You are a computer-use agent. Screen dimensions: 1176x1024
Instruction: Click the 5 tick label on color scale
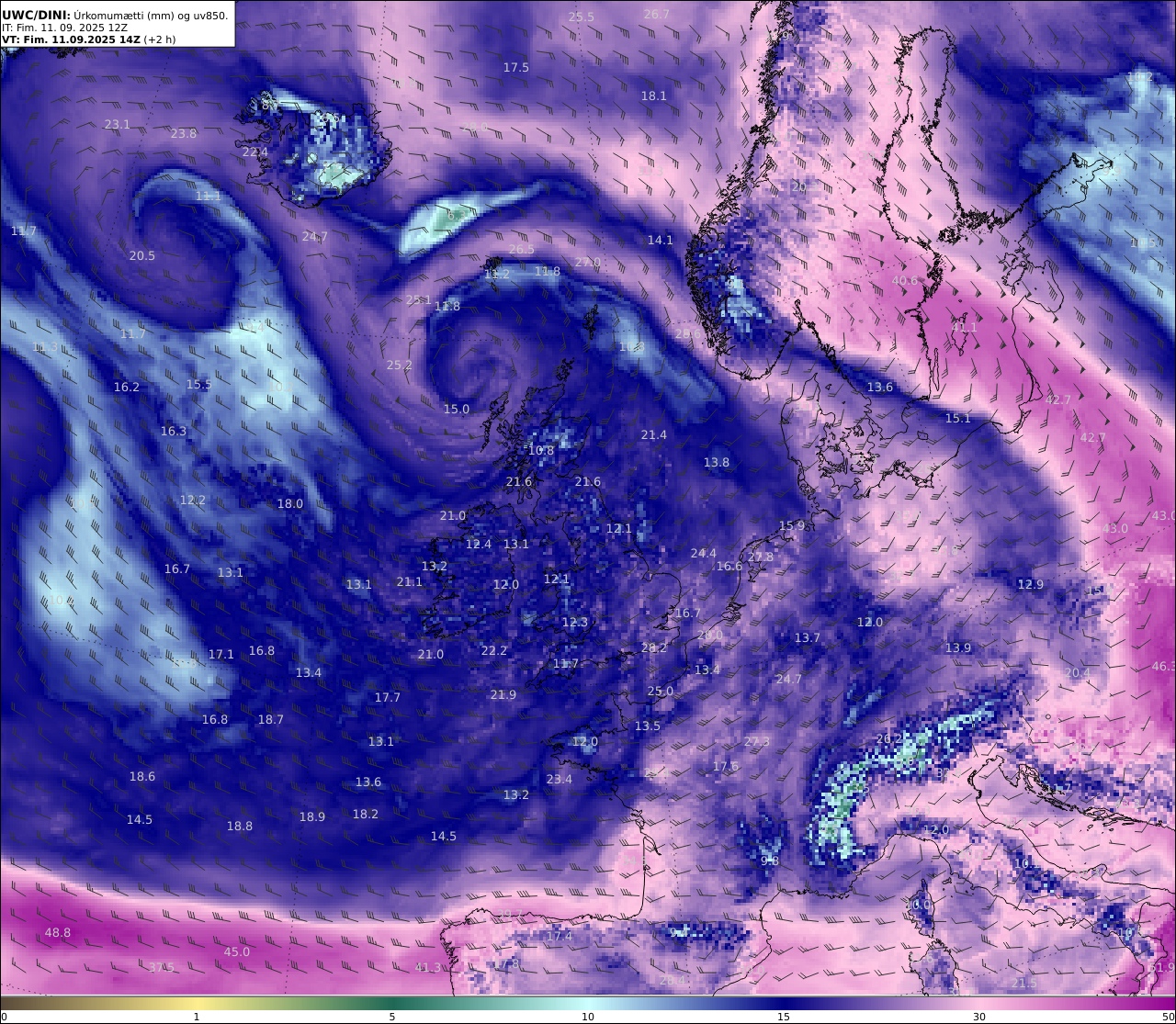392,1017
